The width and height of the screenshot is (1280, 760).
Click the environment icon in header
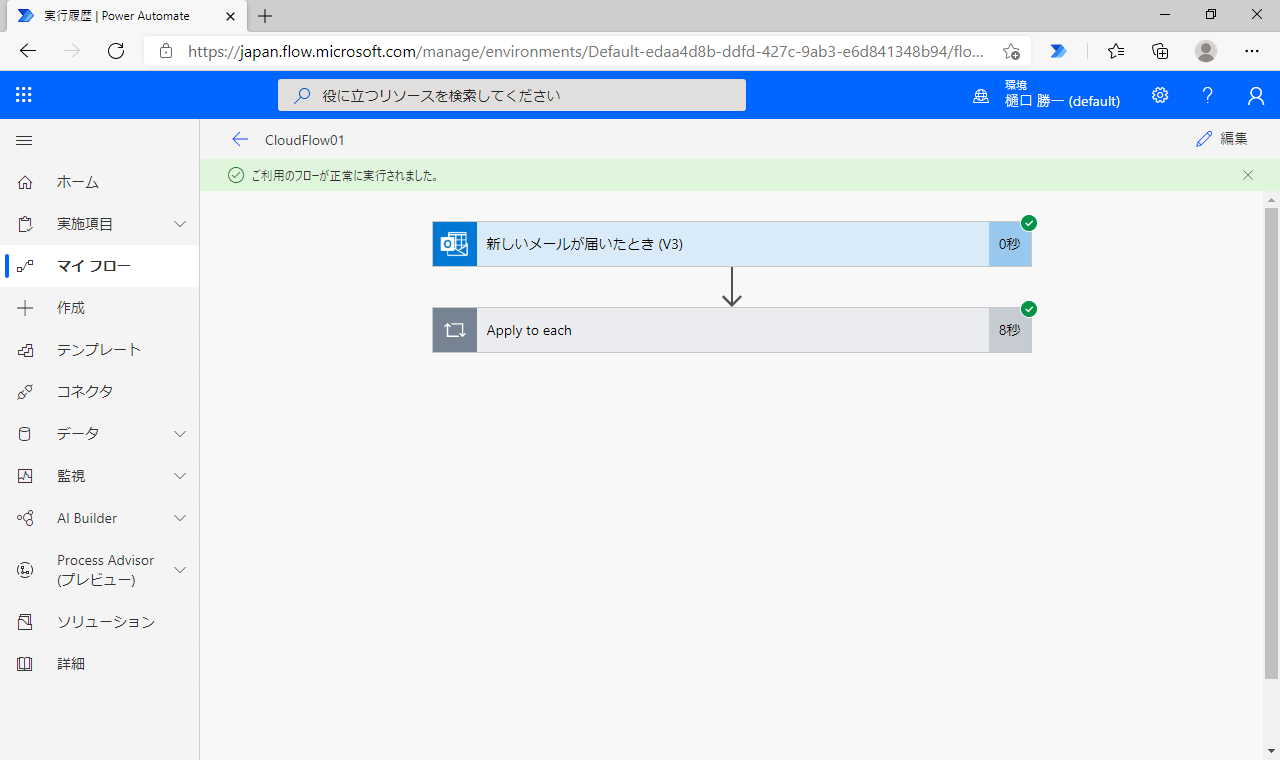pyautogui.click(x=981, y=96)
